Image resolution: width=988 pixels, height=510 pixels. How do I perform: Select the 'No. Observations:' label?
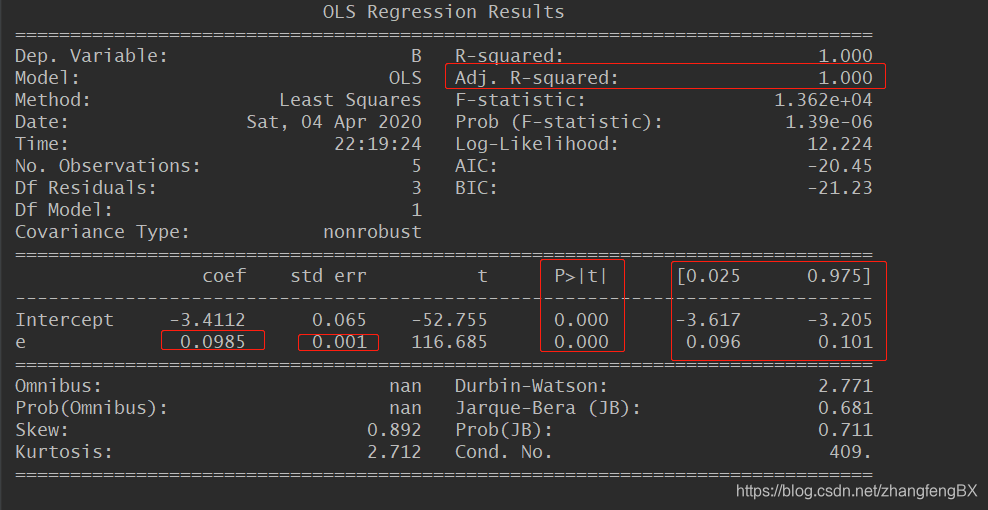[x=108, y=166]
